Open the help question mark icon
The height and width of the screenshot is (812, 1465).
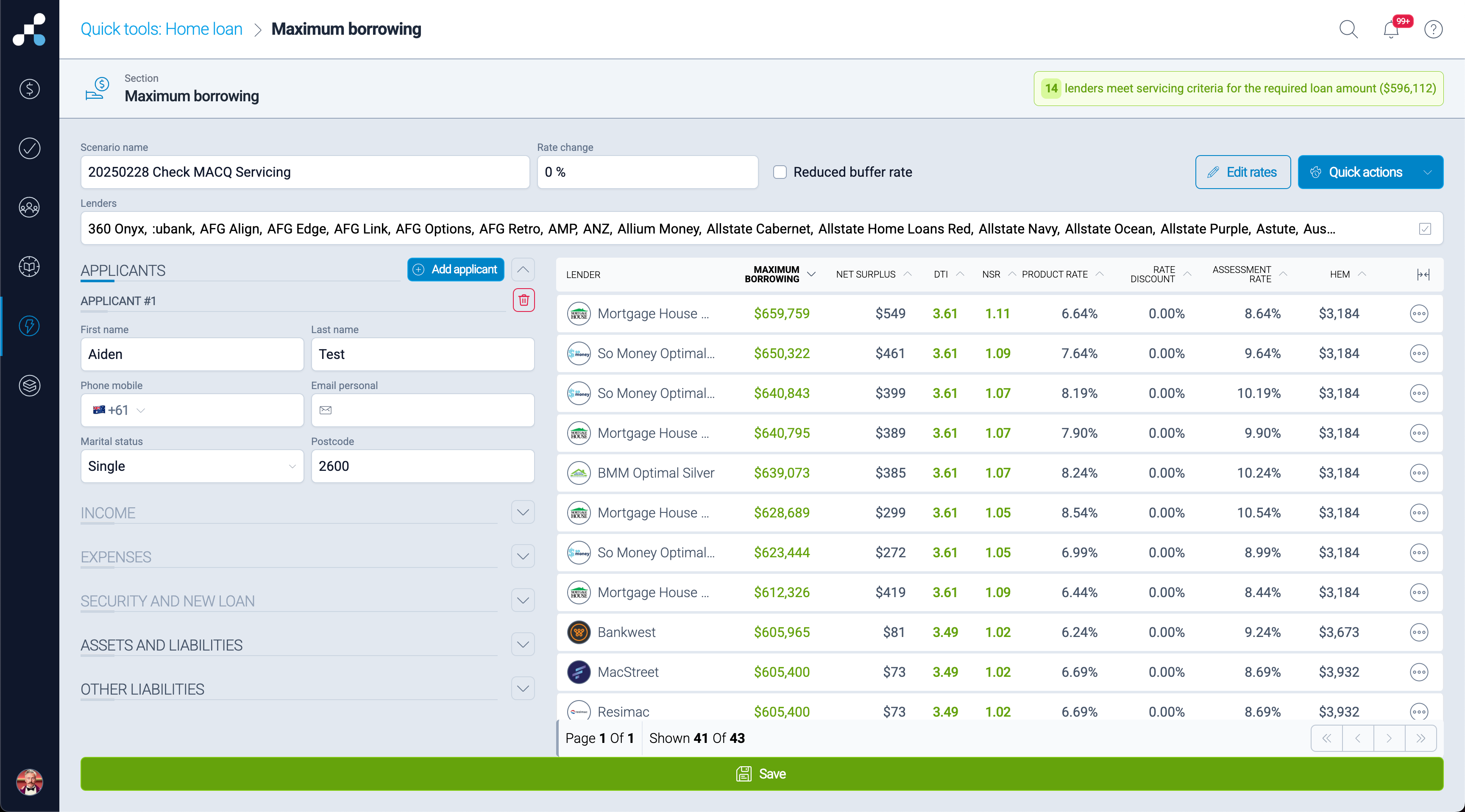(x=1433, y=29)
